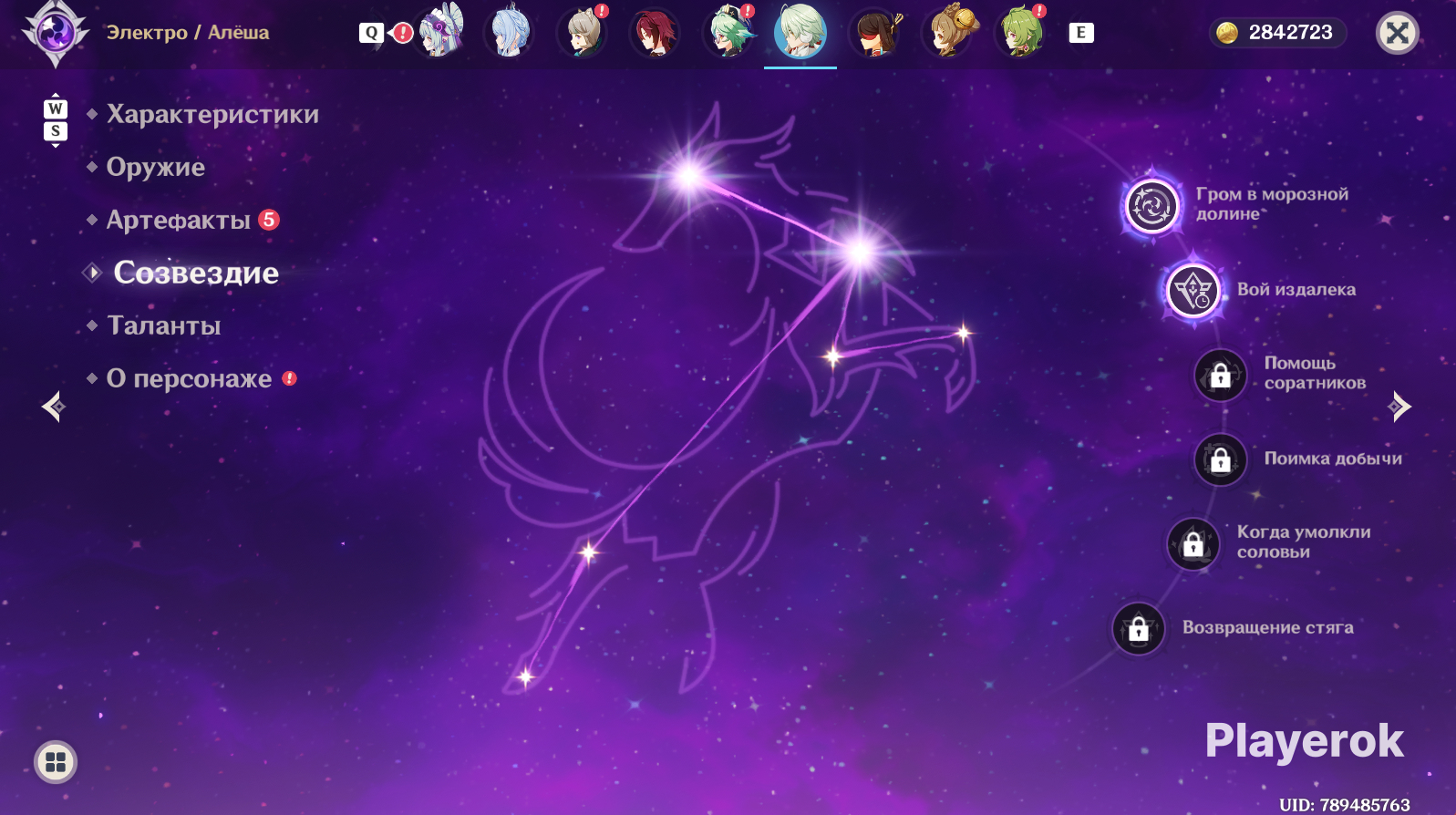Click the Electro element emblem icon
1456x815 pixels.
point(55,33)
